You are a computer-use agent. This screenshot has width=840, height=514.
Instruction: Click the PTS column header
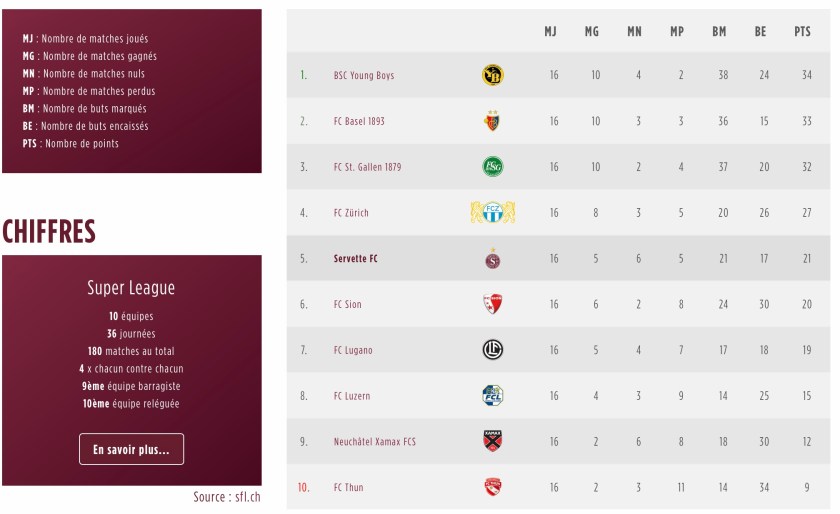click(x=802, y=32)
